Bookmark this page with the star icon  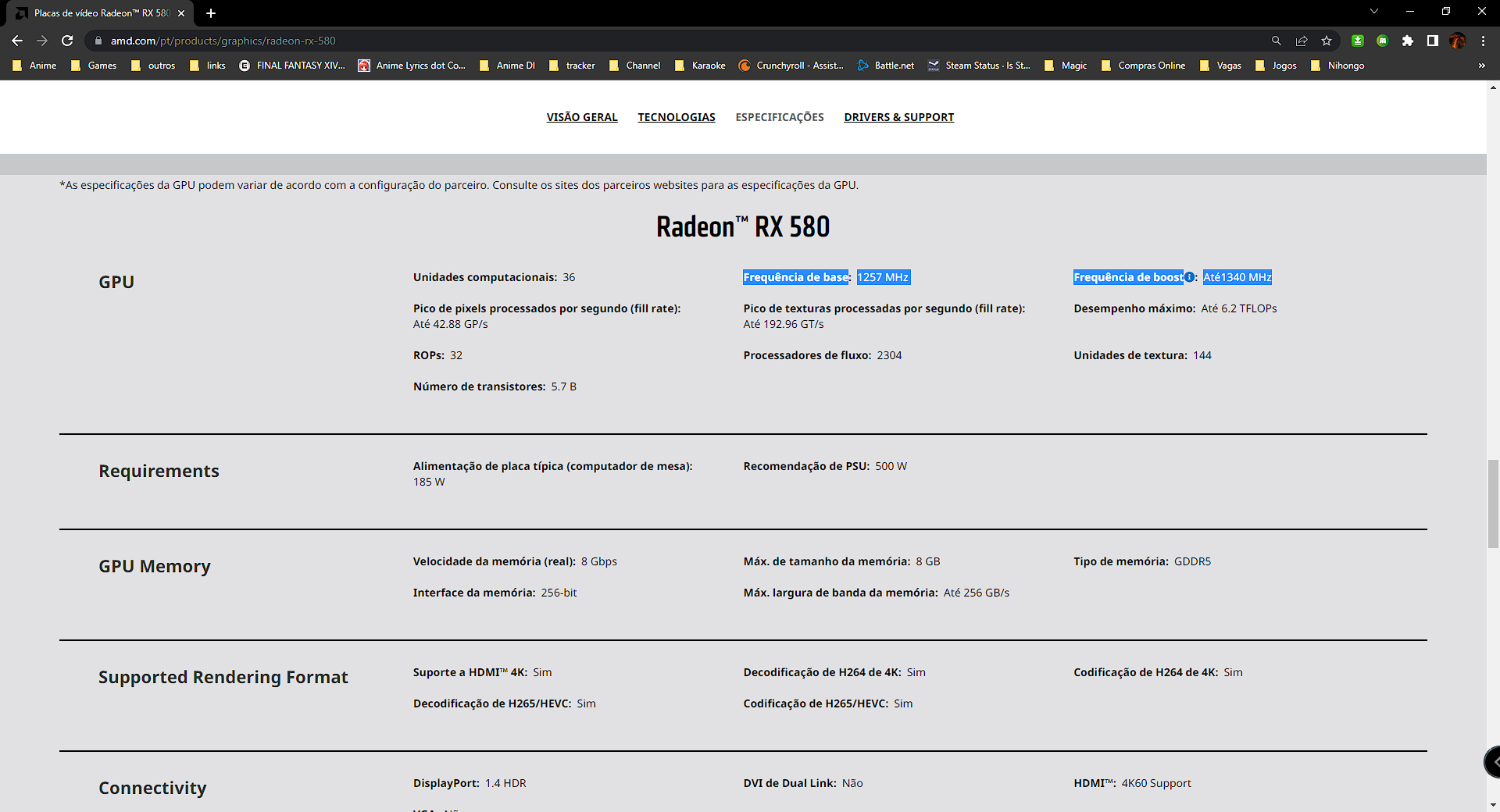1327,41
